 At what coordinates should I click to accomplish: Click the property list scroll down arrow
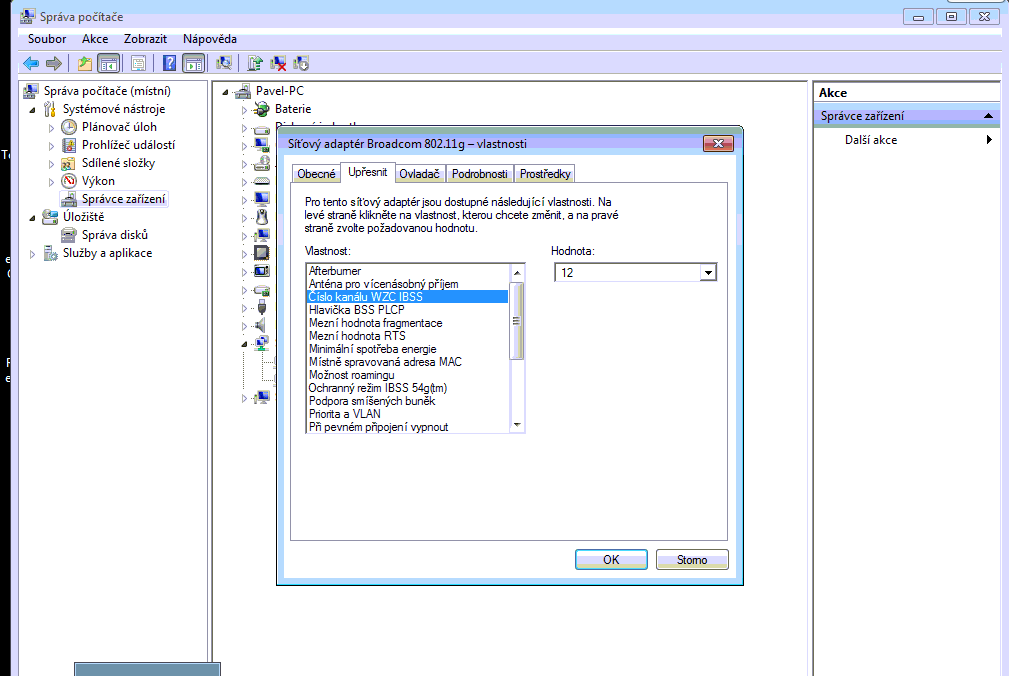[x=517, y=425]
